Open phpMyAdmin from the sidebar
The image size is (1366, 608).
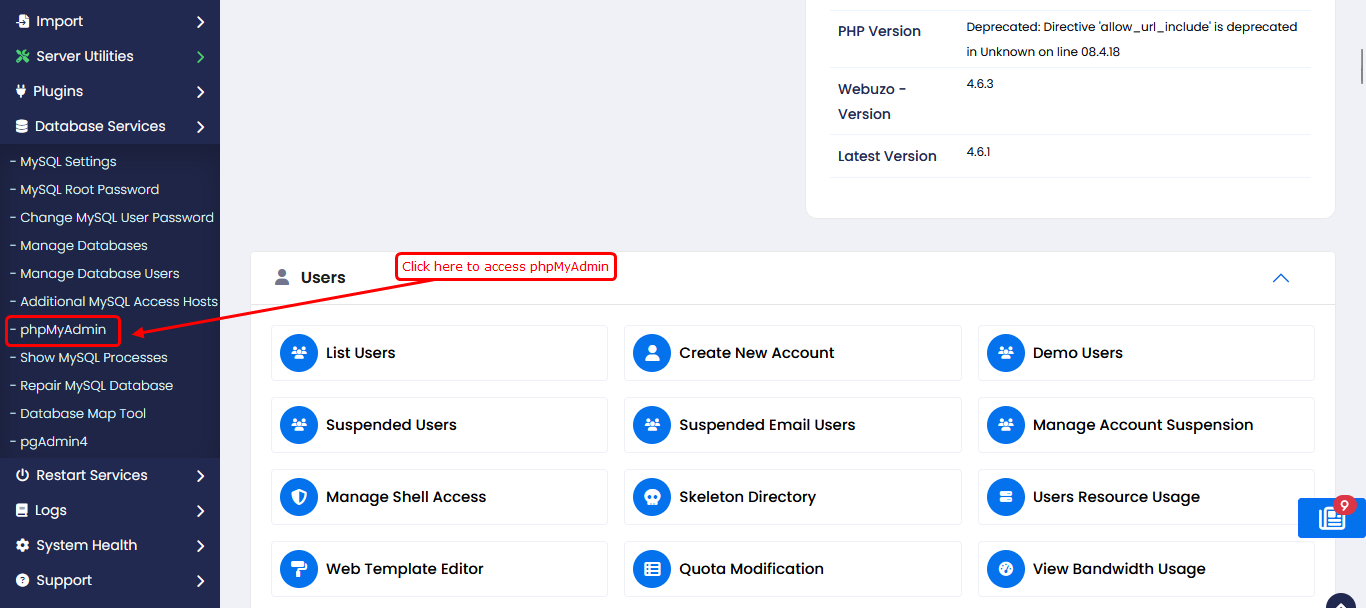tap(63, 330)
